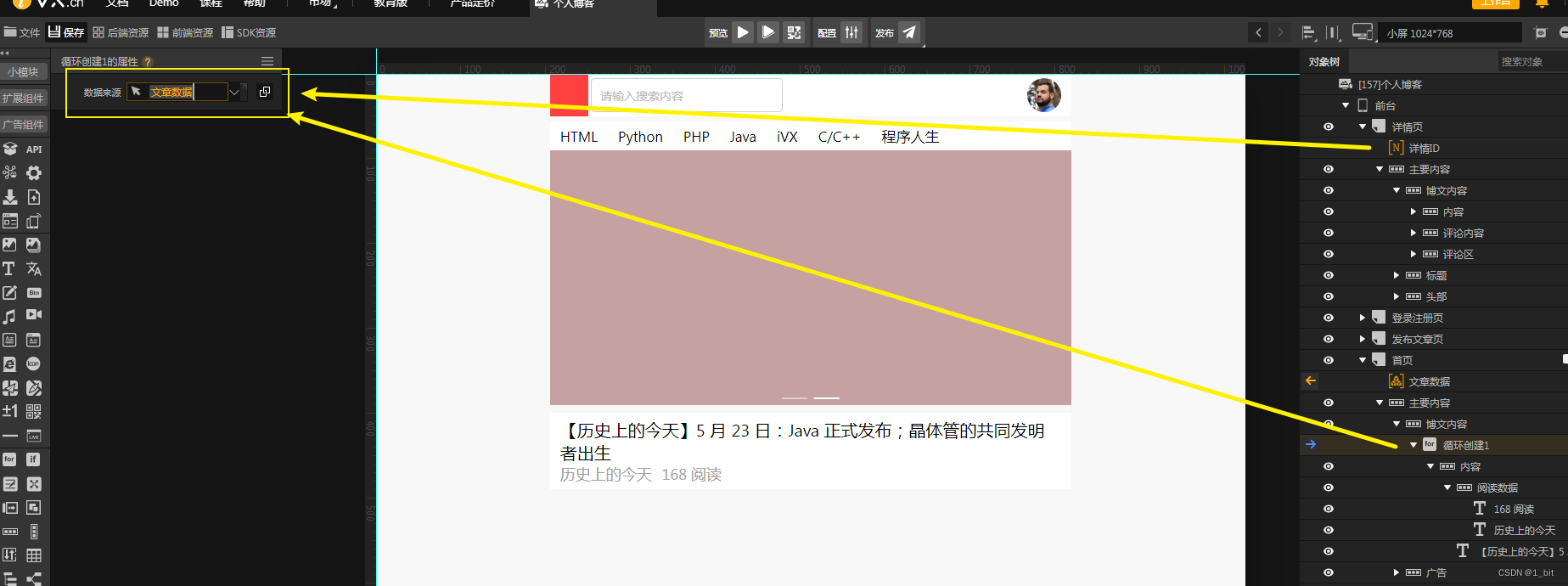Expand the 登录注册页 tree node
This screenshot has height=586, width=1568.
click(x=1363, y=318)
